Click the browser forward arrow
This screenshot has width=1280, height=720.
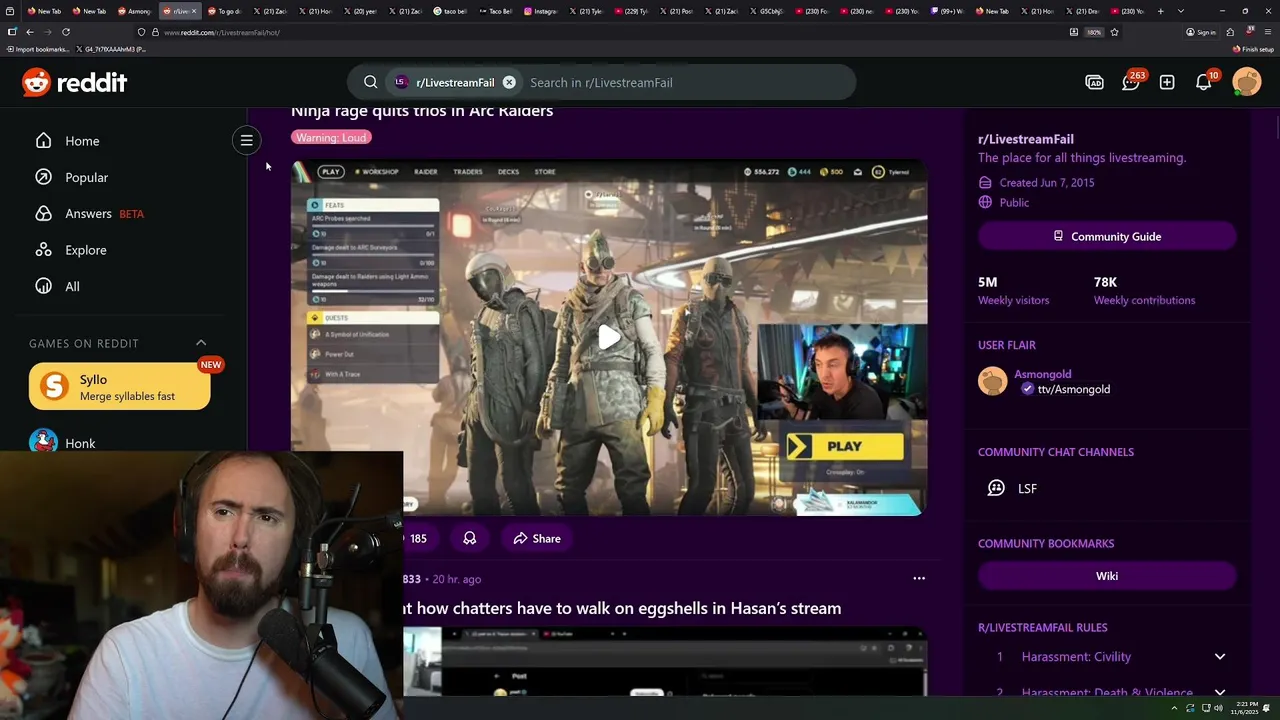(x=47, y=32)
